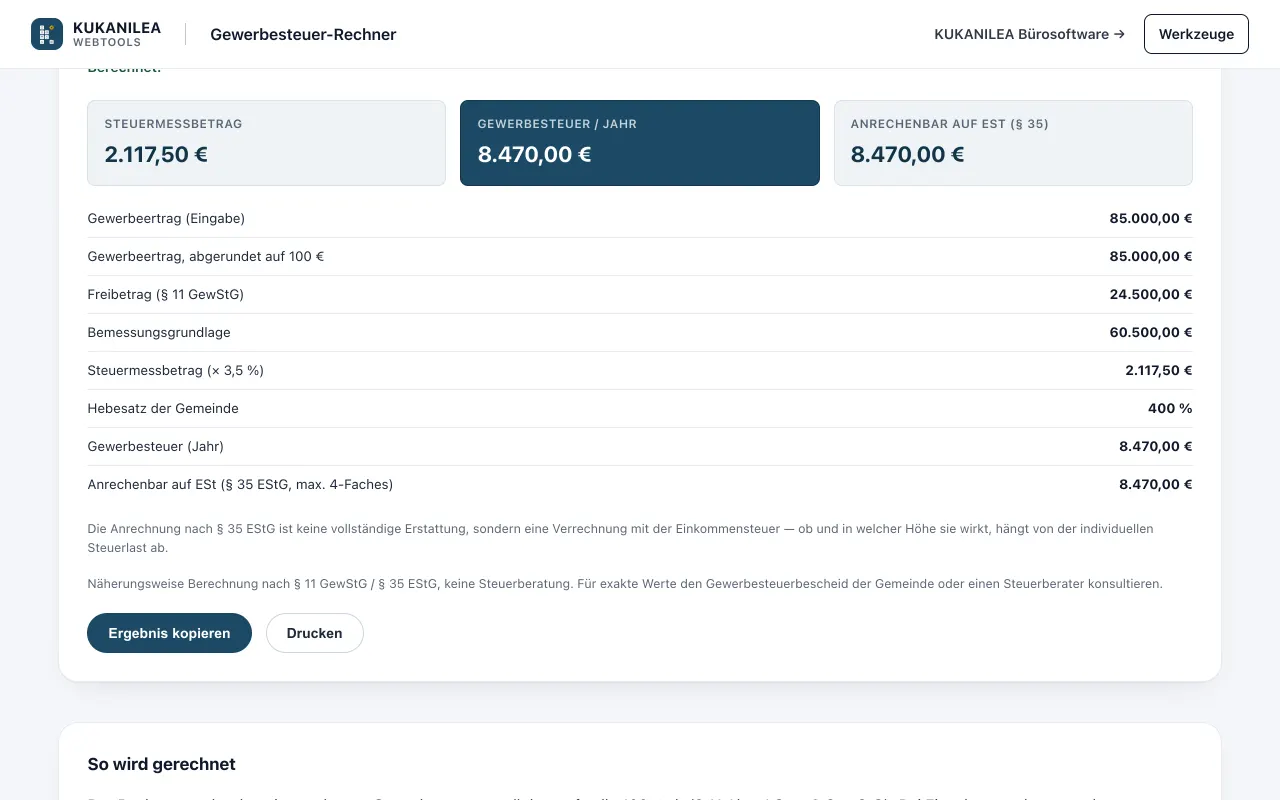This screenshot has width=1280, height=800.
Task: Follow the KUKANILEA Bürosoftware link
Action: click(x=1029, y=34)
